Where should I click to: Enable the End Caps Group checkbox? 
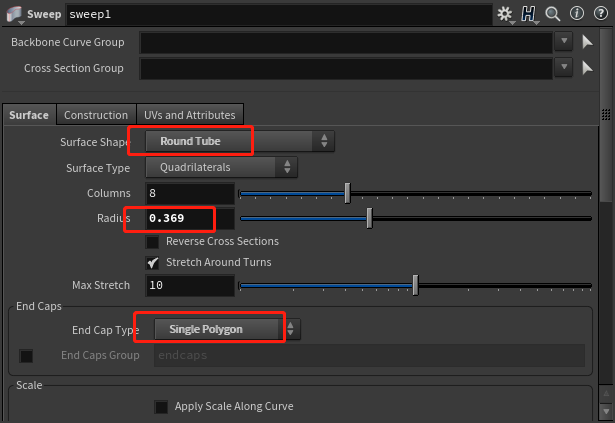pos(26,356)
